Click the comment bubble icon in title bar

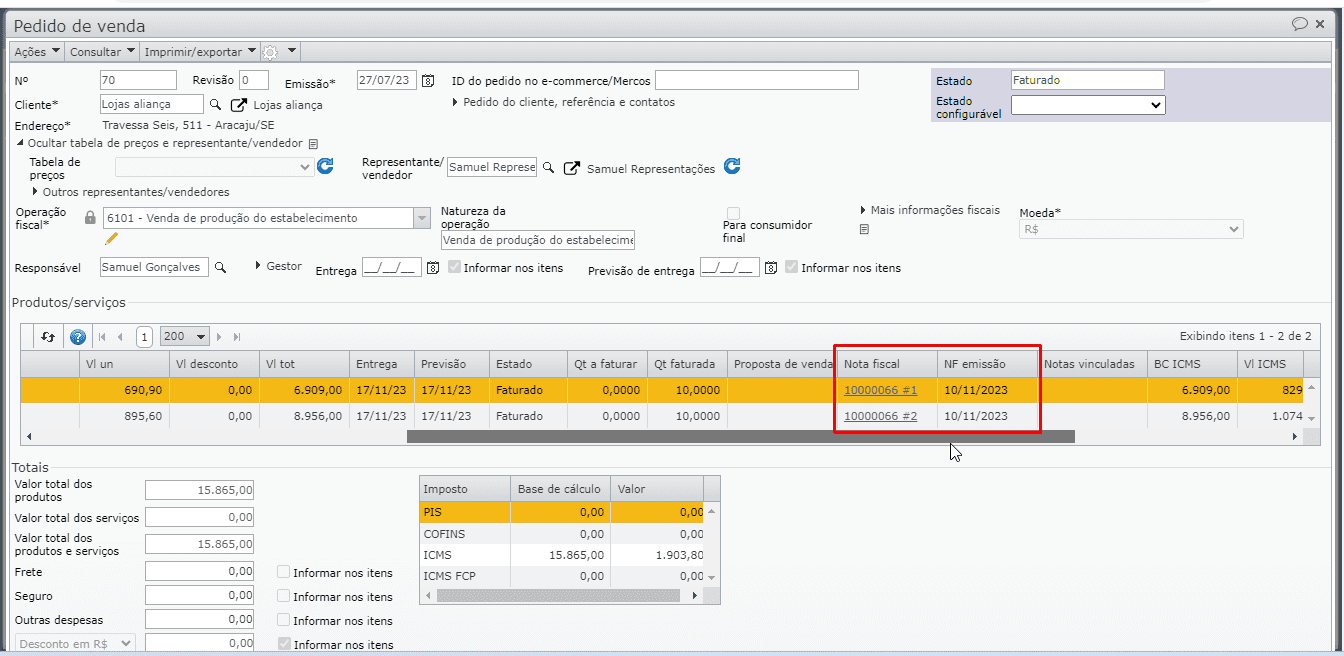tap(1300, 25)
